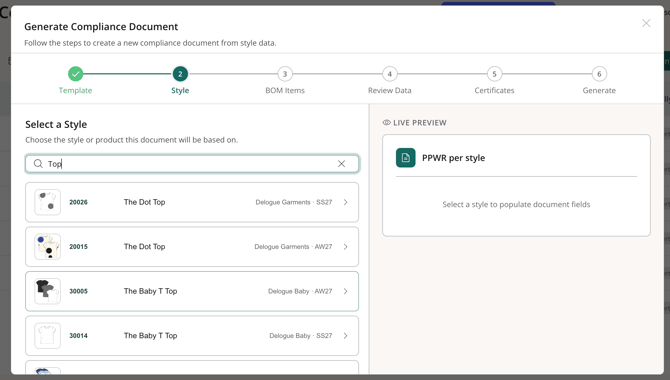Click the Live Preview eye icon
Image resolution: width=670 pixels, height=380 pixels.
click(x=386, y=123)
